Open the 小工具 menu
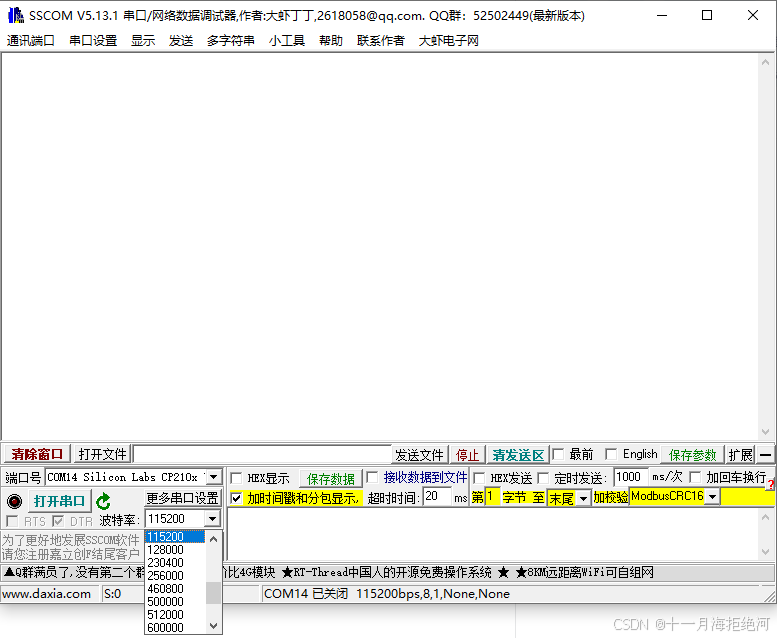Screen dimensions: 777x638 coord(287,41)
